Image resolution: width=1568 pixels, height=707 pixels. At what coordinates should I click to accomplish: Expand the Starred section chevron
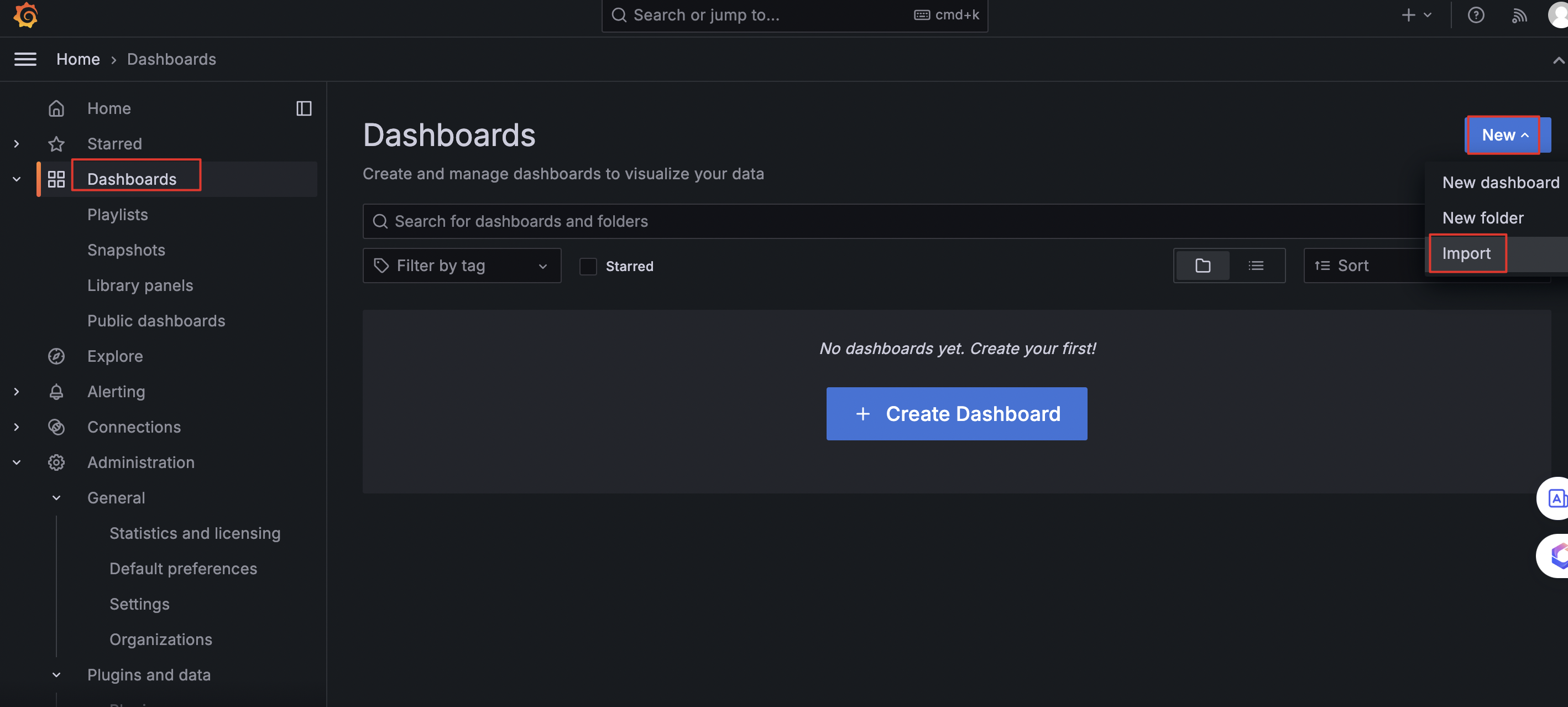coord(17,144)
